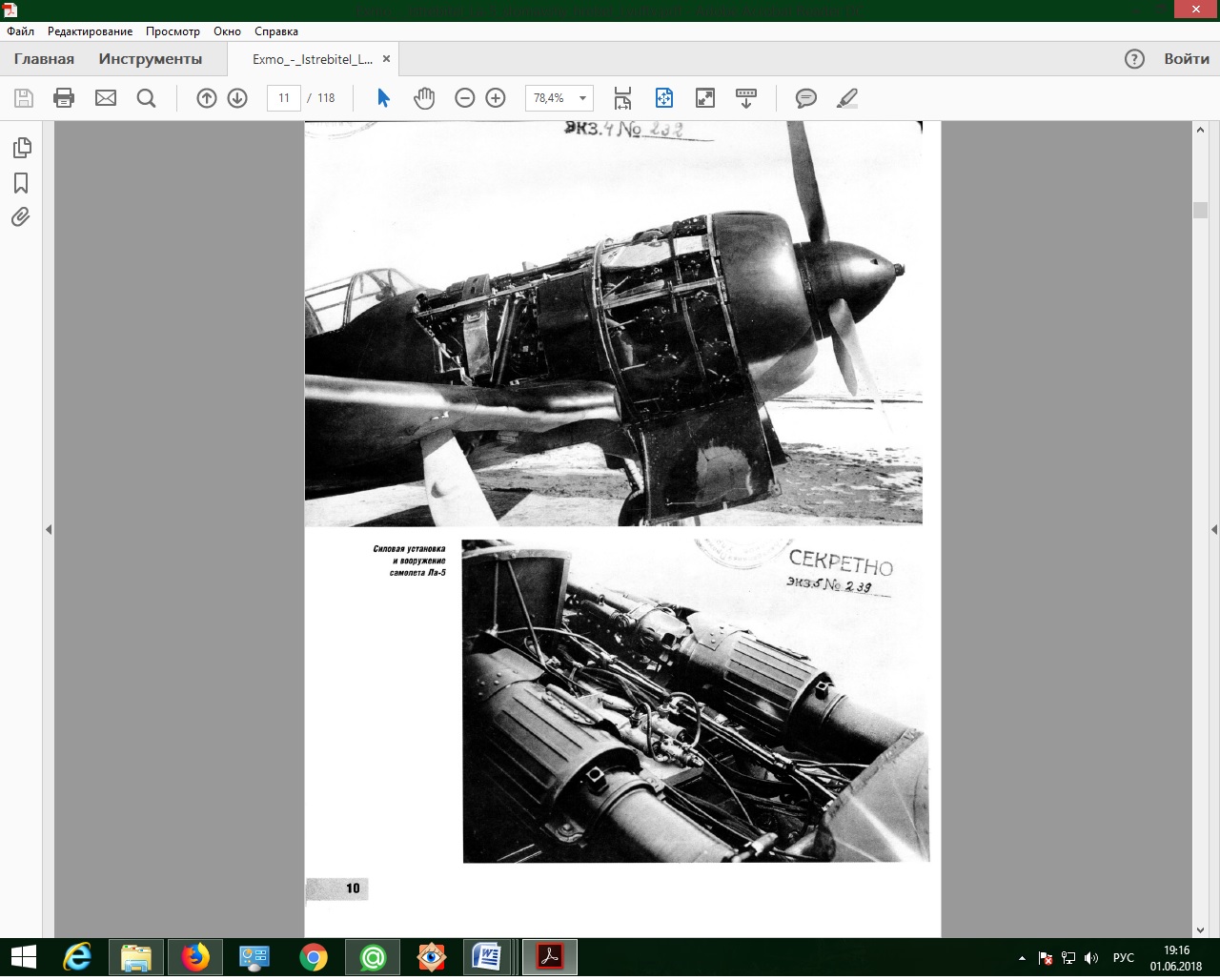Click the Print file icon

click(64, 98)
